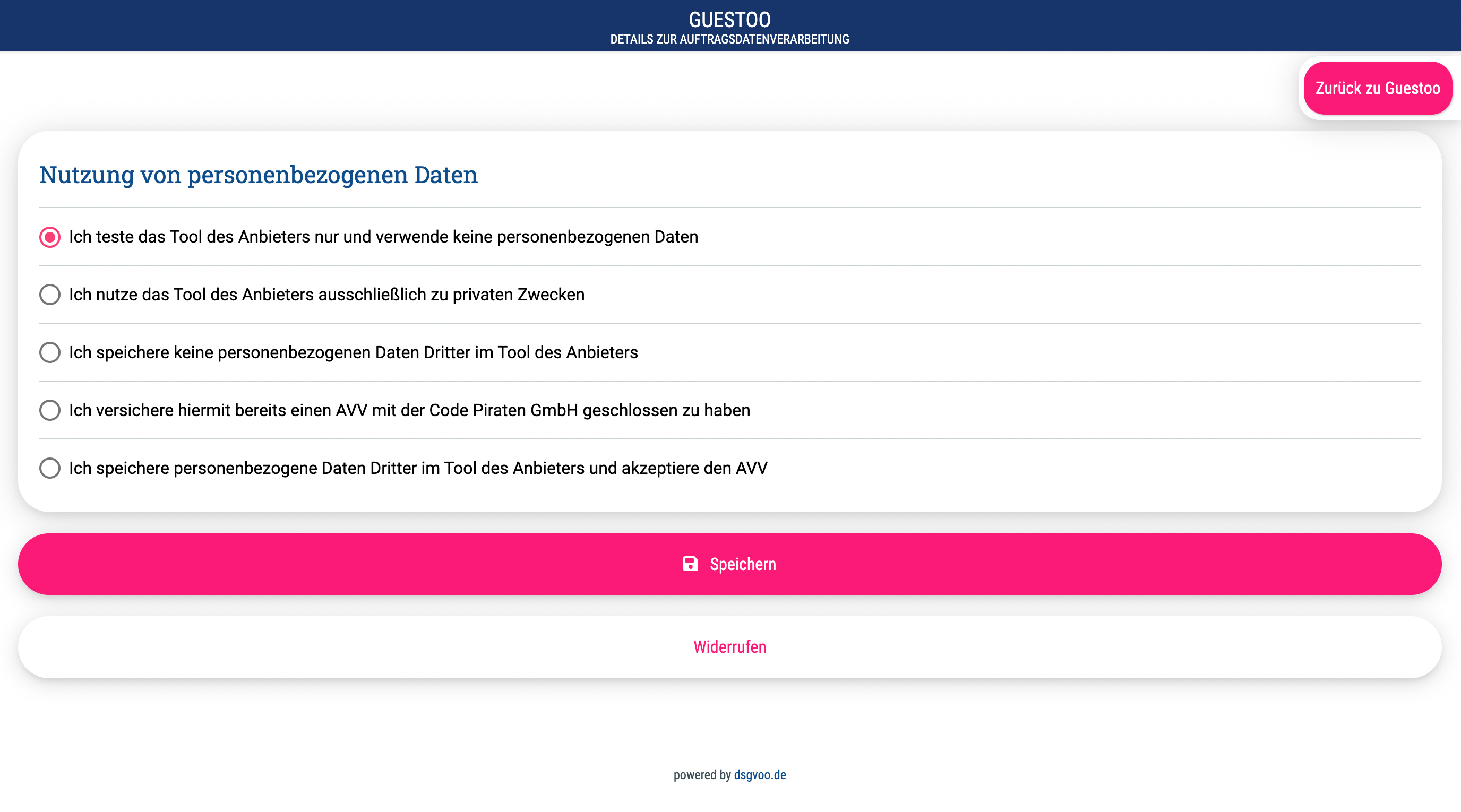Open the dsgvoo.de link
The width and height of the screenshot is (1461, 812).
760,774
